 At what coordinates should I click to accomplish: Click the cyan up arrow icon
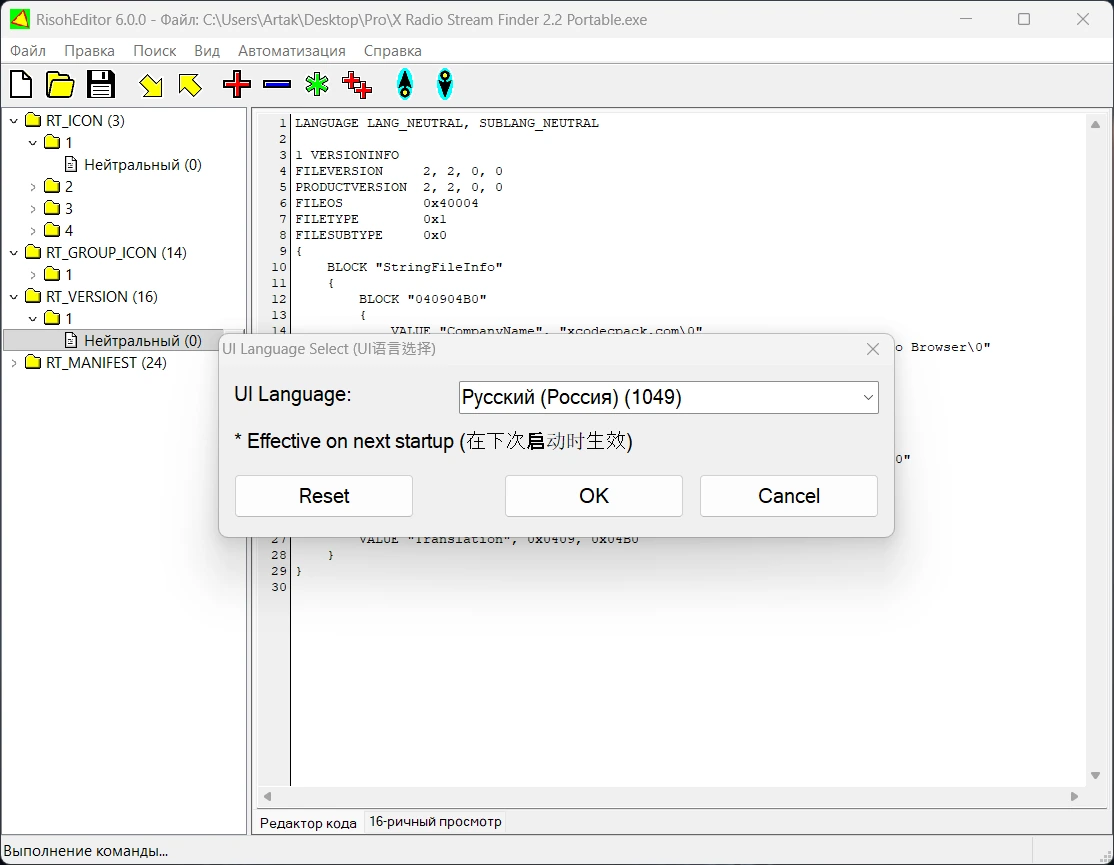[405, 84]
